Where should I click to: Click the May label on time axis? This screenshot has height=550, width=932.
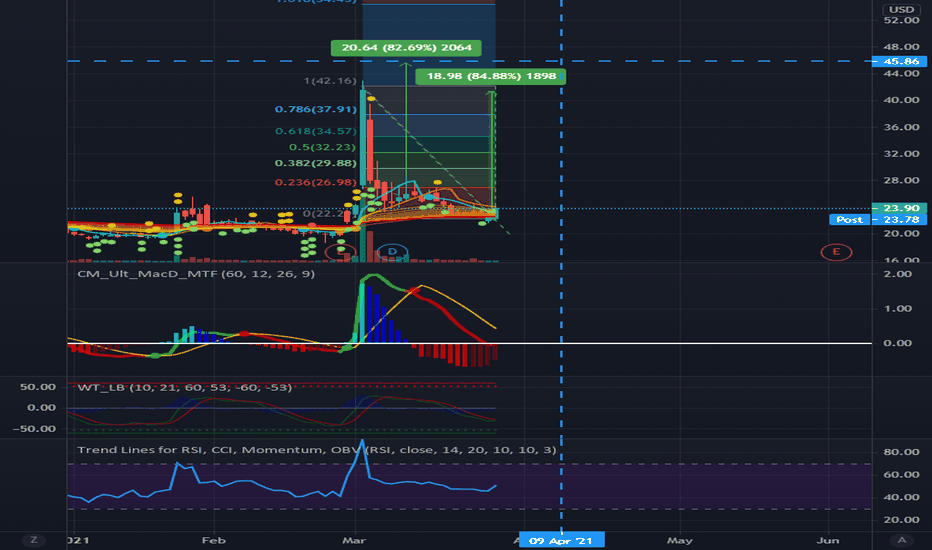679,540
